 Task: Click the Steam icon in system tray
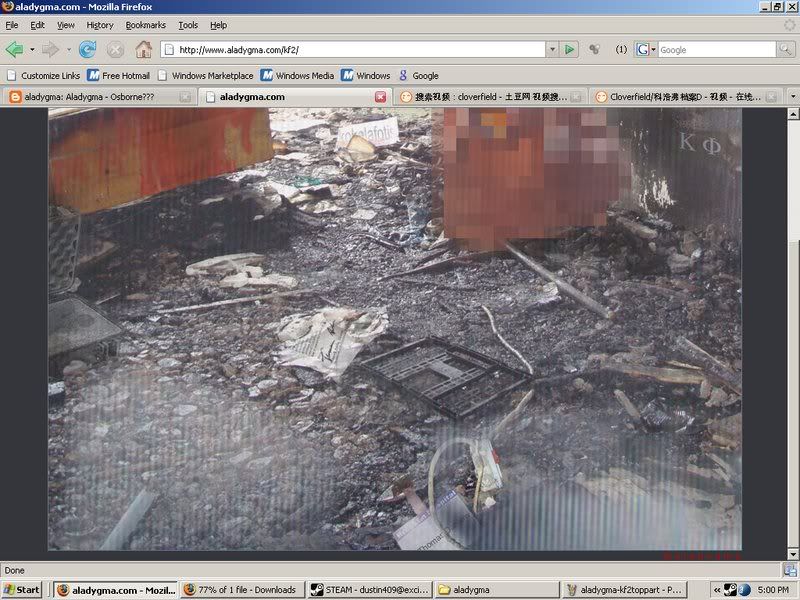tap(730, 590)
